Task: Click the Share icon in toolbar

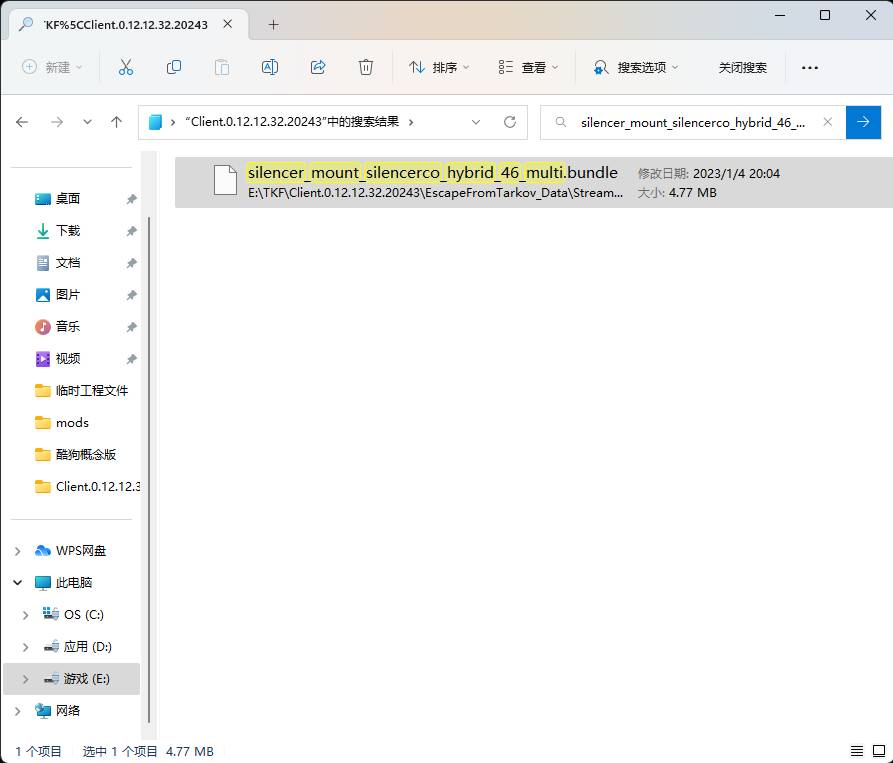Action: coord(318,67)
